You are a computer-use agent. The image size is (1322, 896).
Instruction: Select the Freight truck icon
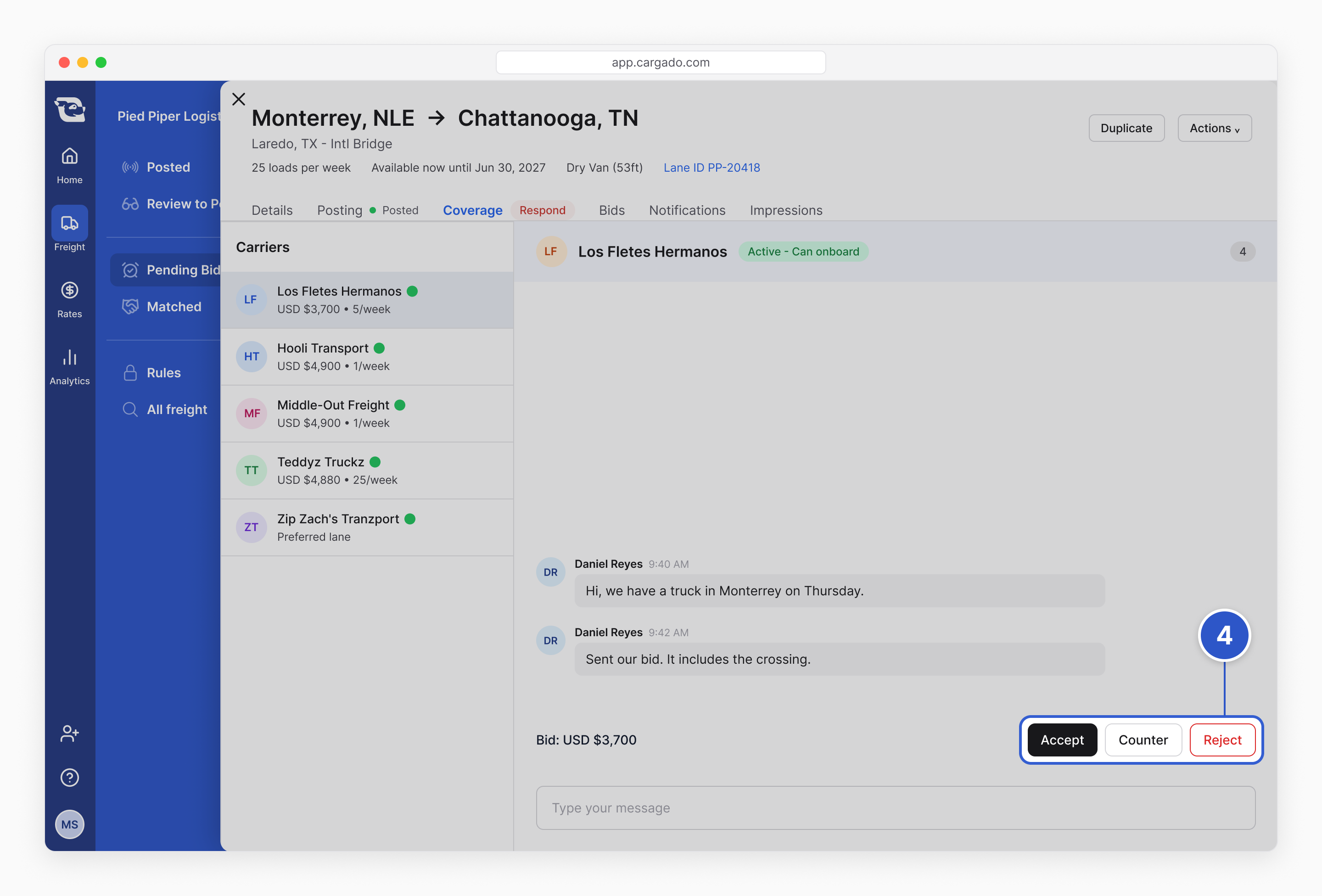tap(69, 223)
